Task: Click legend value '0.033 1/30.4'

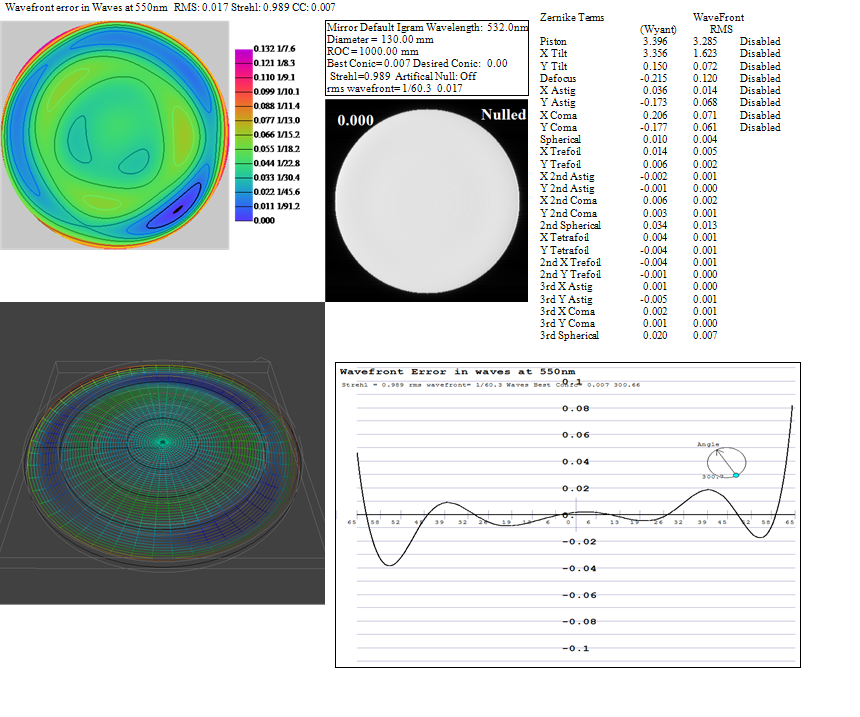Action: 276,177
